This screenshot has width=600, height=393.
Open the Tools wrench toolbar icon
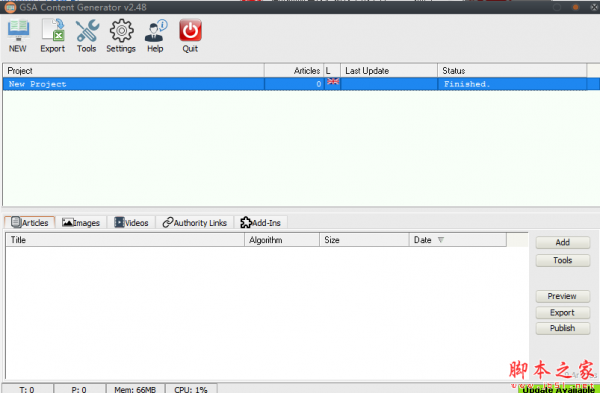point(86,36)
